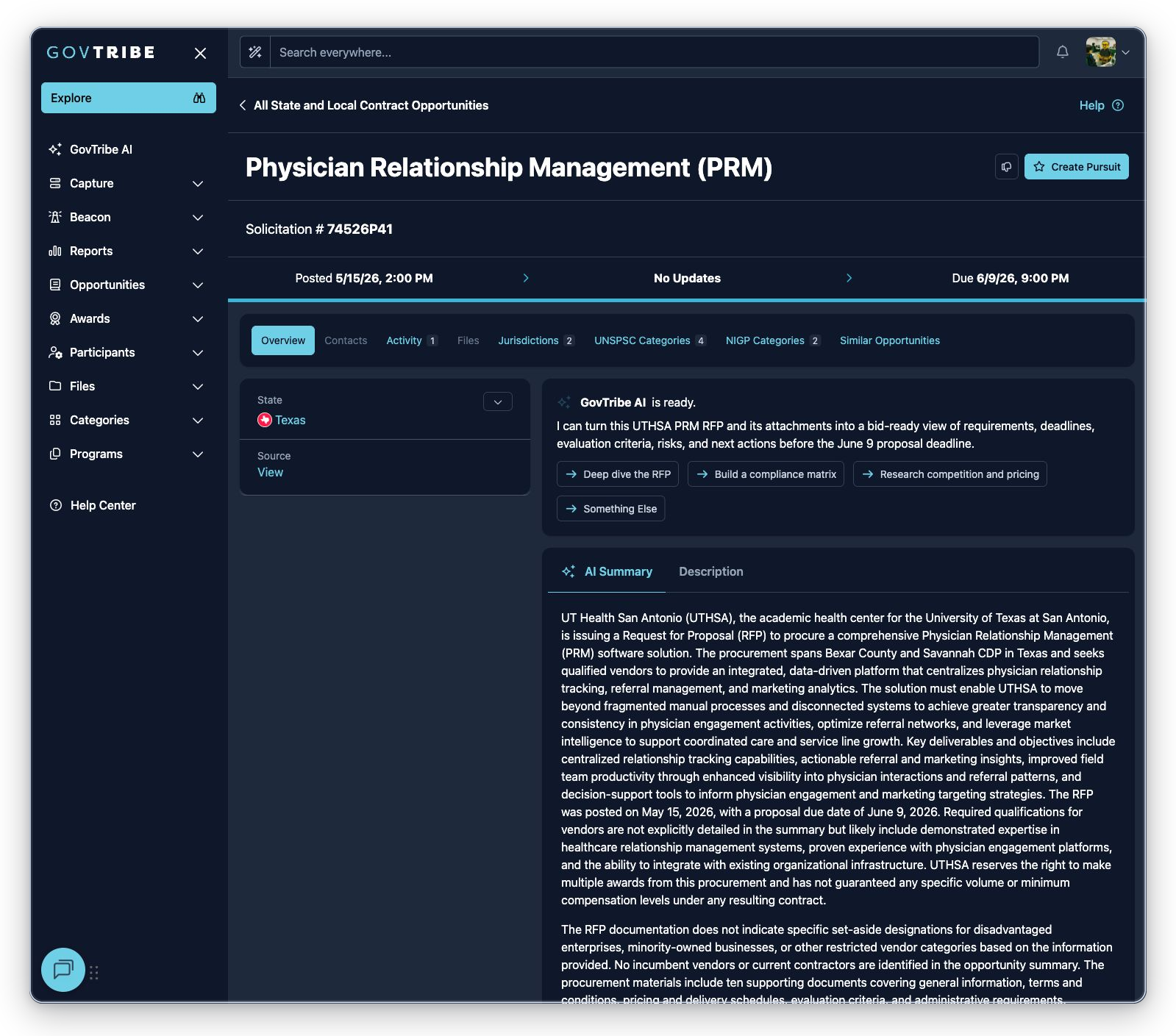Image resolution: width=1176 pixels, height=1036 pixels.
Task: Click Deep dive the RFP
Action: click(618, 474)
